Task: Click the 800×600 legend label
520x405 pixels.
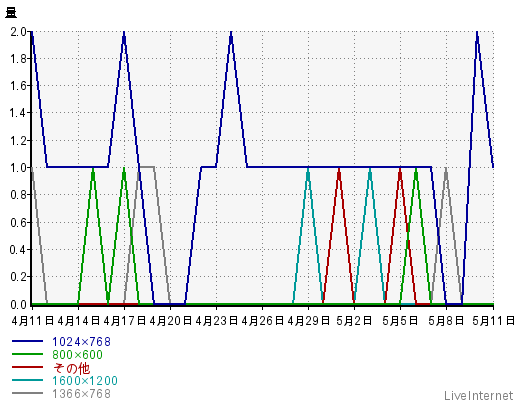Action: click(77, 355)
